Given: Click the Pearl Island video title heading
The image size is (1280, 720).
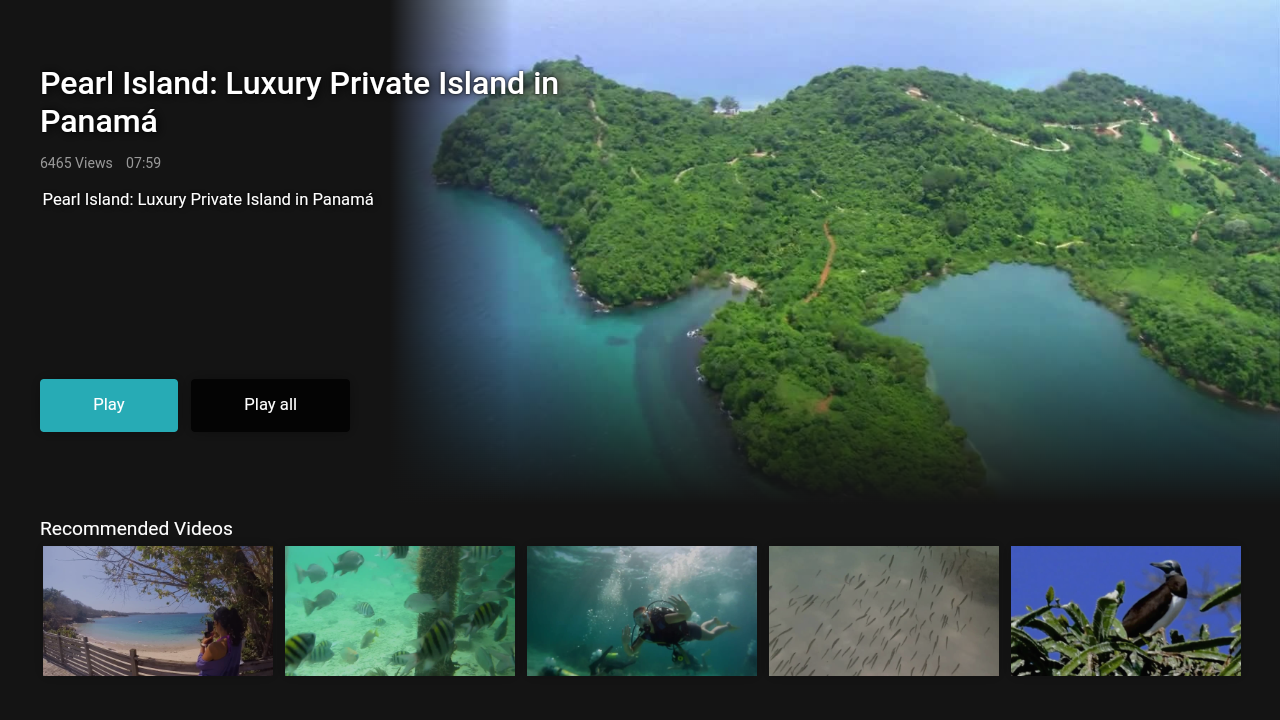Looking at the screenshot, I should coord(299,102).
